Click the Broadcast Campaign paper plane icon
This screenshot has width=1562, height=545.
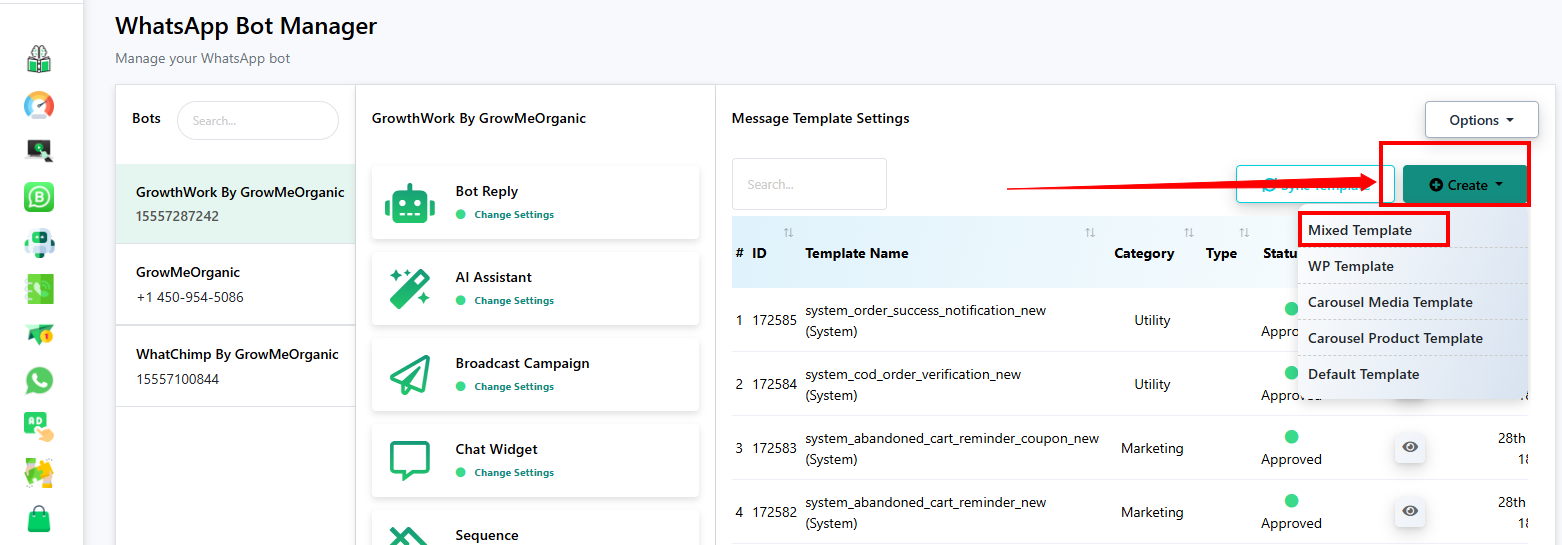point(410,375)
